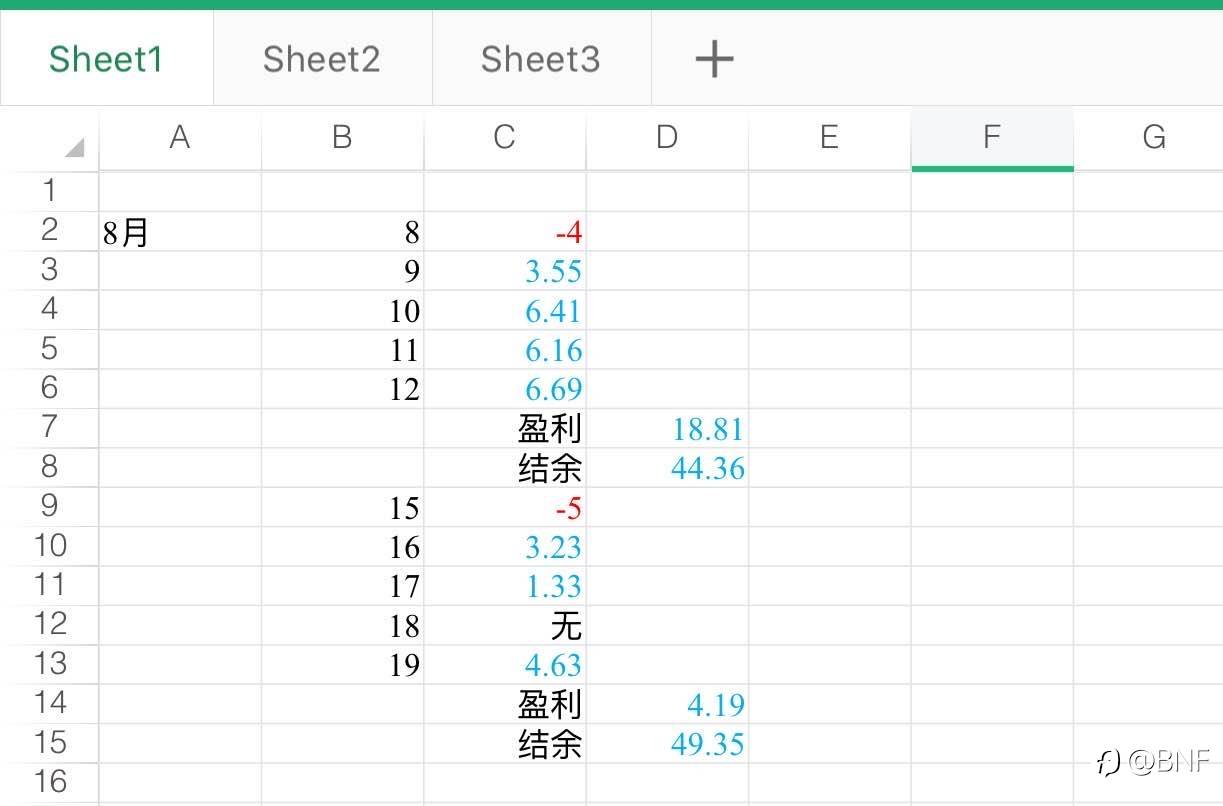Select column A header
Screen dimensions: 1223x806
coord(180,138)
